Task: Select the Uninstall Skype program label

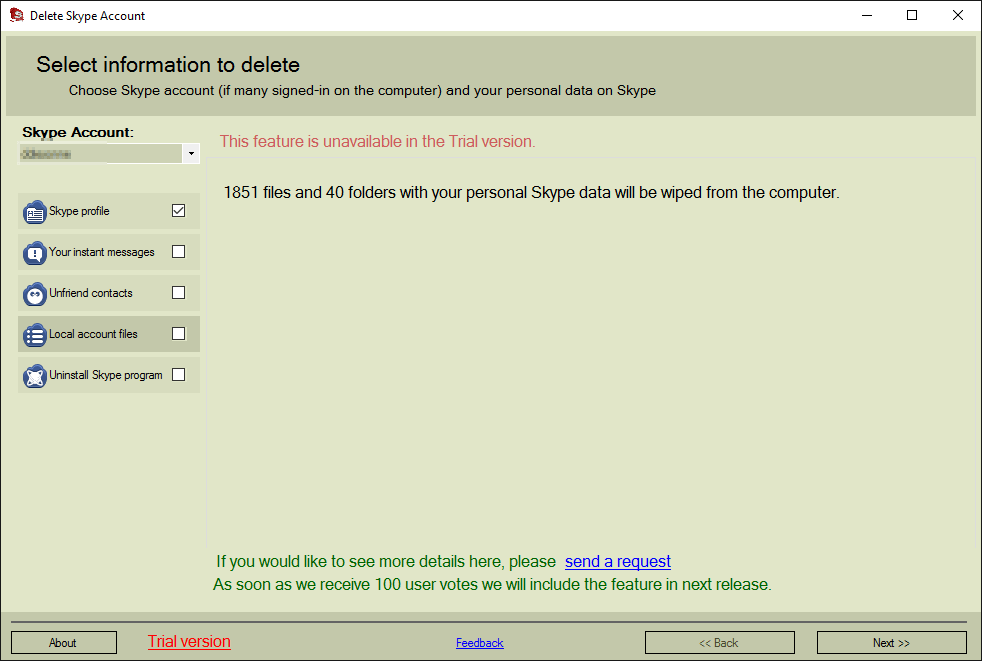Action: (x=106, y=375)
